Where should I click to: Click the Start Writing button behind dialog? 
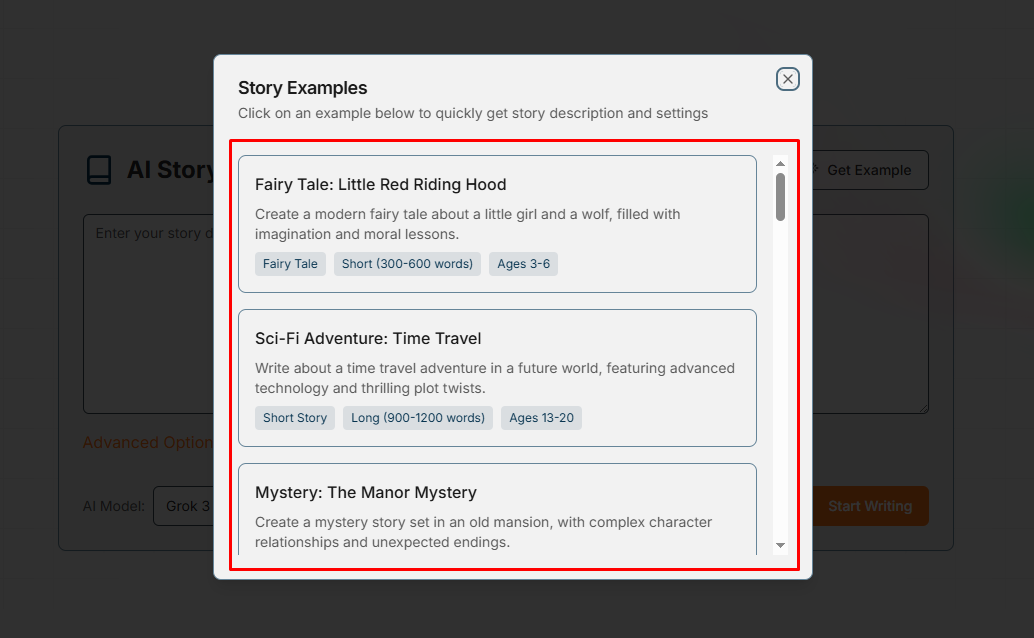tap(870, 506)
